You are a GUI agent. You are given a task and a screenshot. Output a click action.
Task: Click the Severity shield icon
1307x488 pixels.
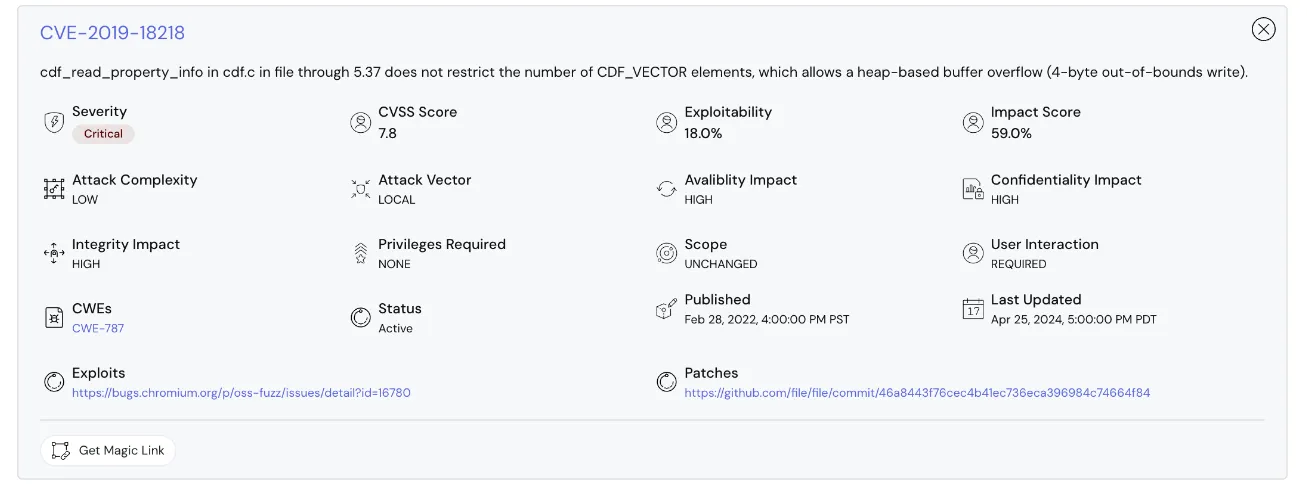54,122
